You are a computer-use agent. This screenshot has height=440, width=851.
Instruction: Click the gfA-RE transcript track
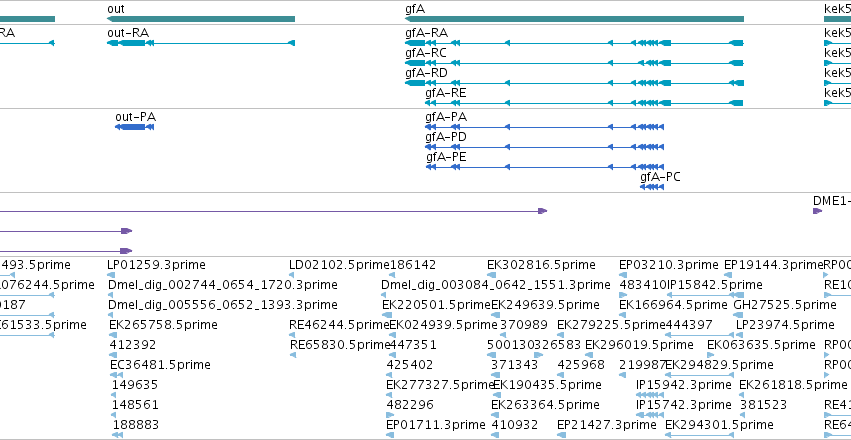[x=585, y=103]
